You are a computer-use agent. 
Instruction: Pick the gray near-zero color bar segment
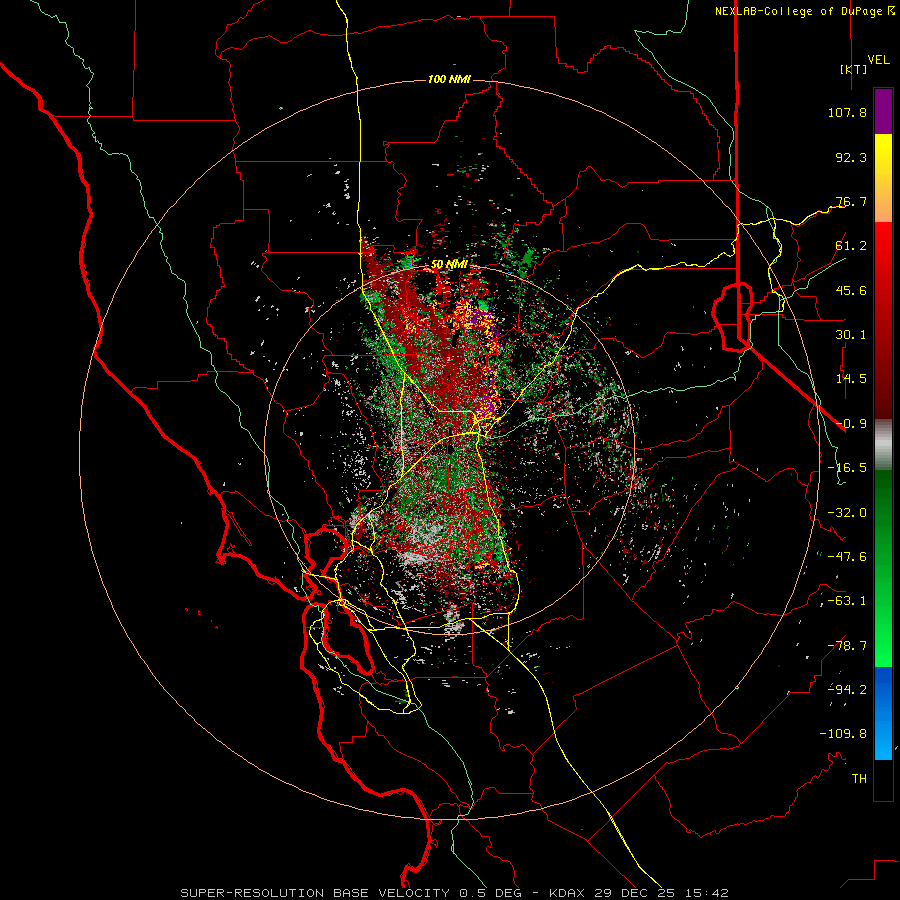coord(883,444)
